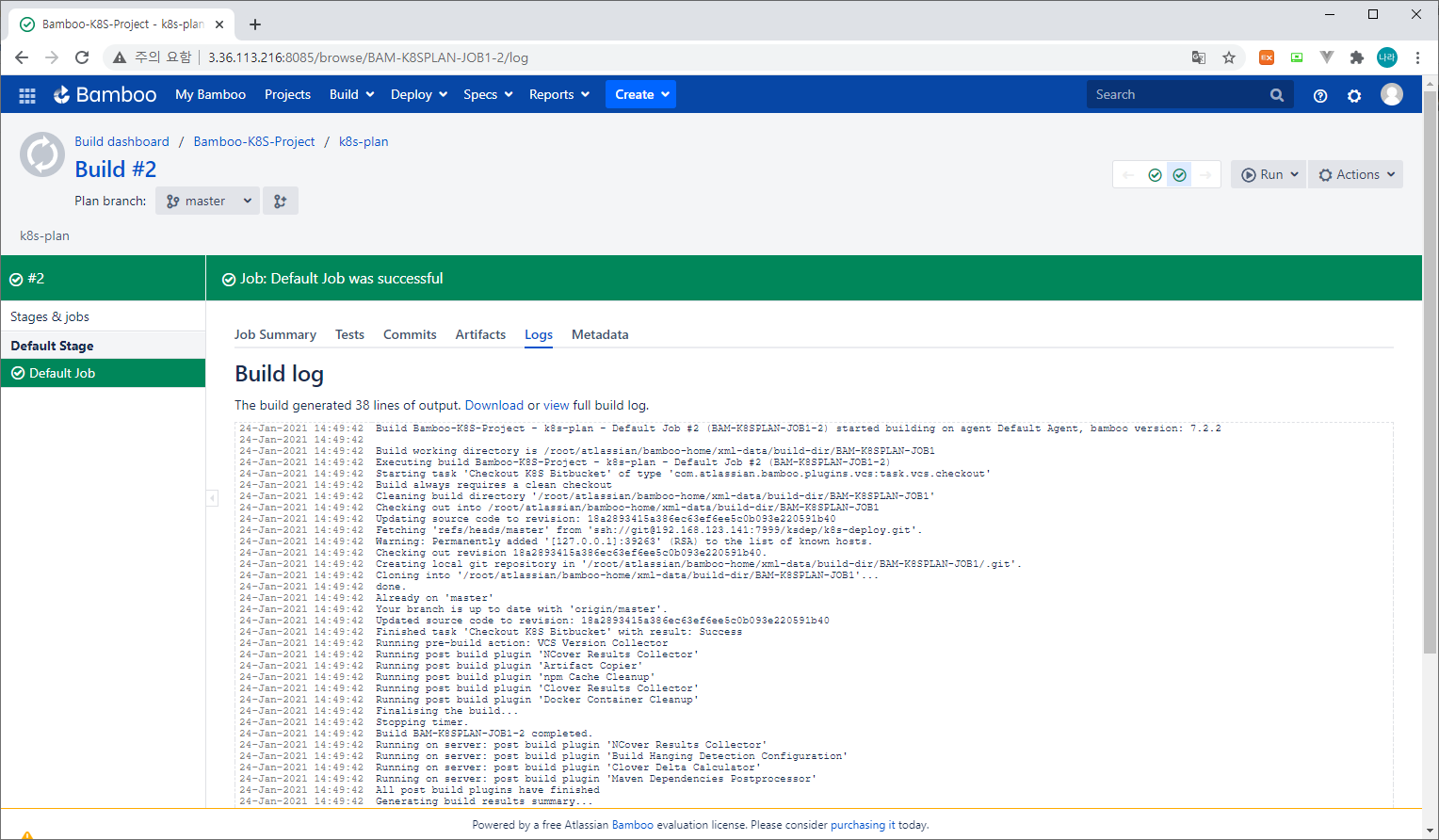The width and height of the screenshot is (1439, 840).
Task: Go to the previous build arrow
Action: [1128, 175]
